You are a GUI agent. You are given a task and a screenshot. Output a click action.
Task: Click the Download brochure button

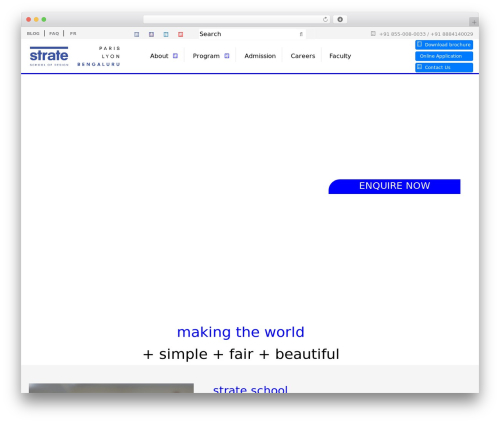pos(444,45)
